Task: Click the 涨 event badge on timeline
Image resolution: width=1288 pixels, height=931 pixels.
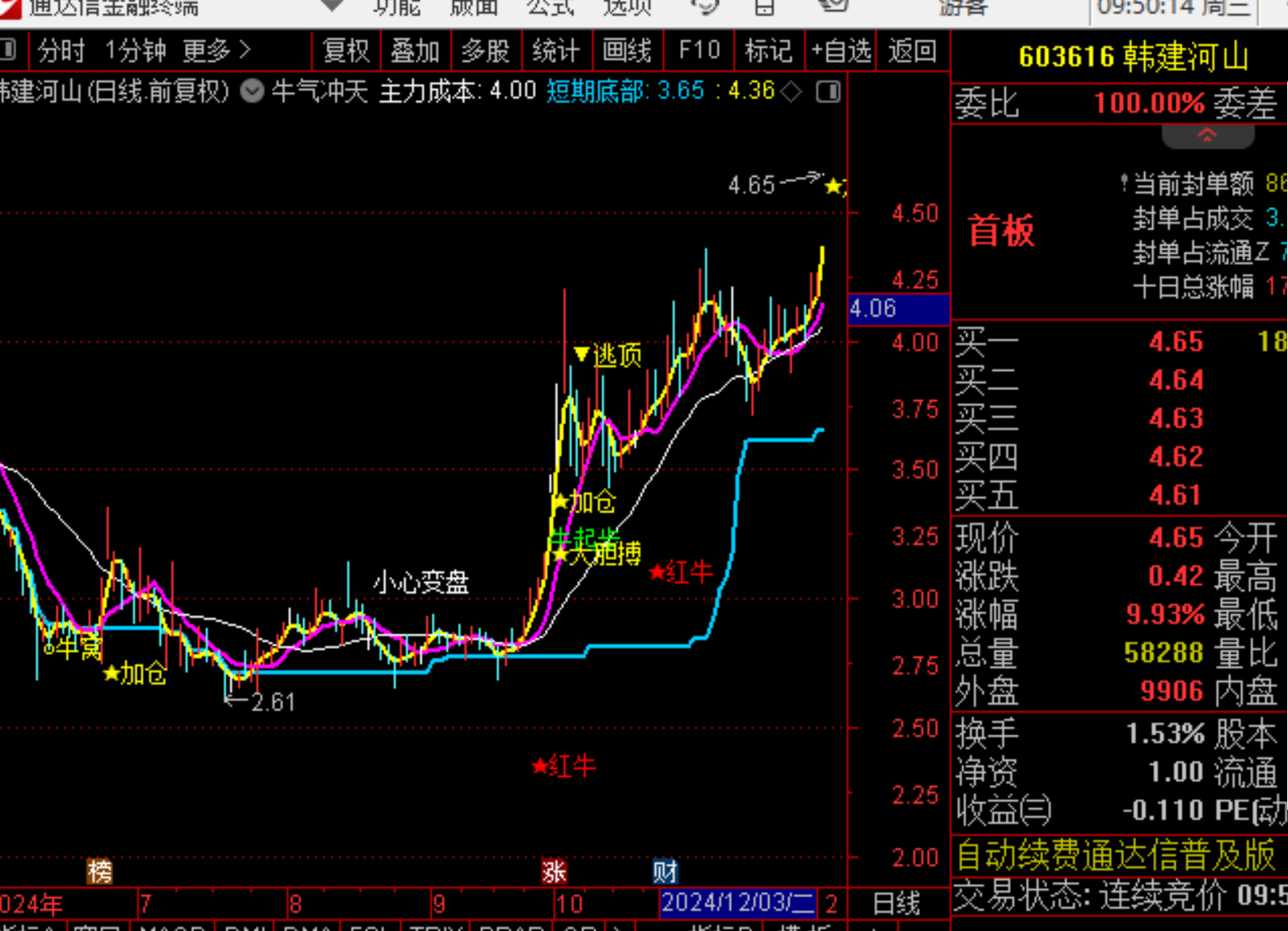Action: coord(555,871)
